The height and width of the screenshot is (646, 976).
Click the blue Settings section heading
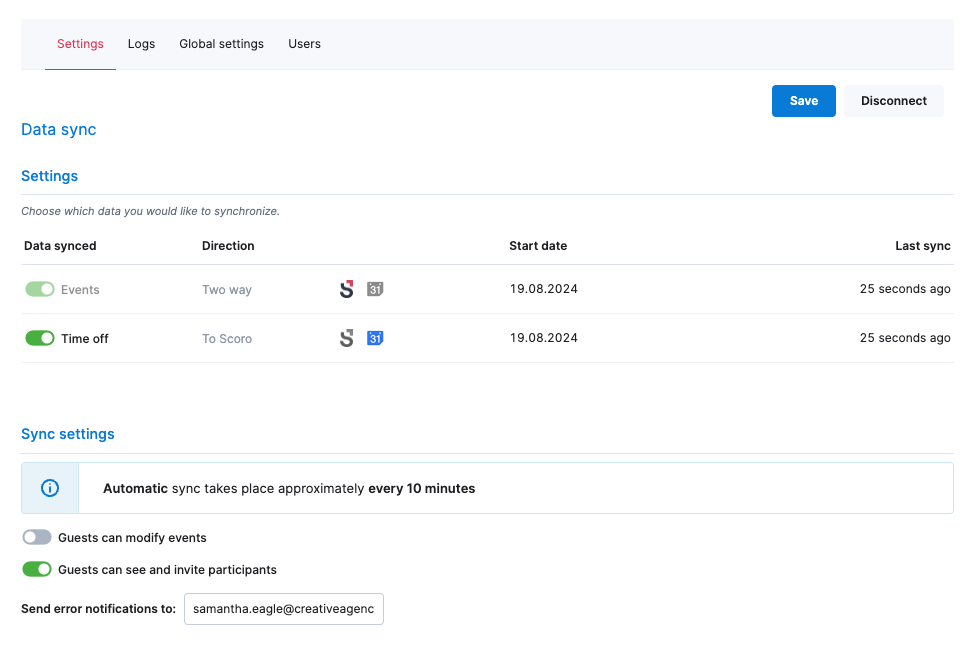click(49, 176)
